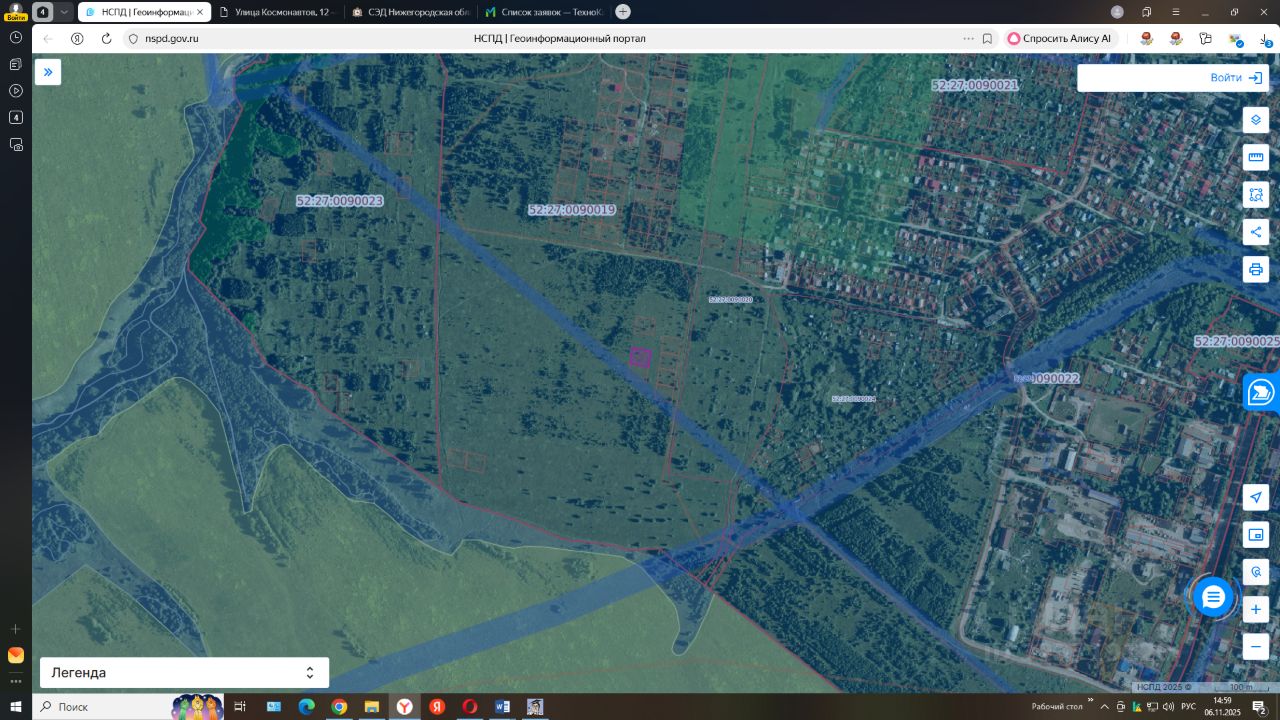
Task: Open the Windows Start menu
Action: (x=16, y=707)
